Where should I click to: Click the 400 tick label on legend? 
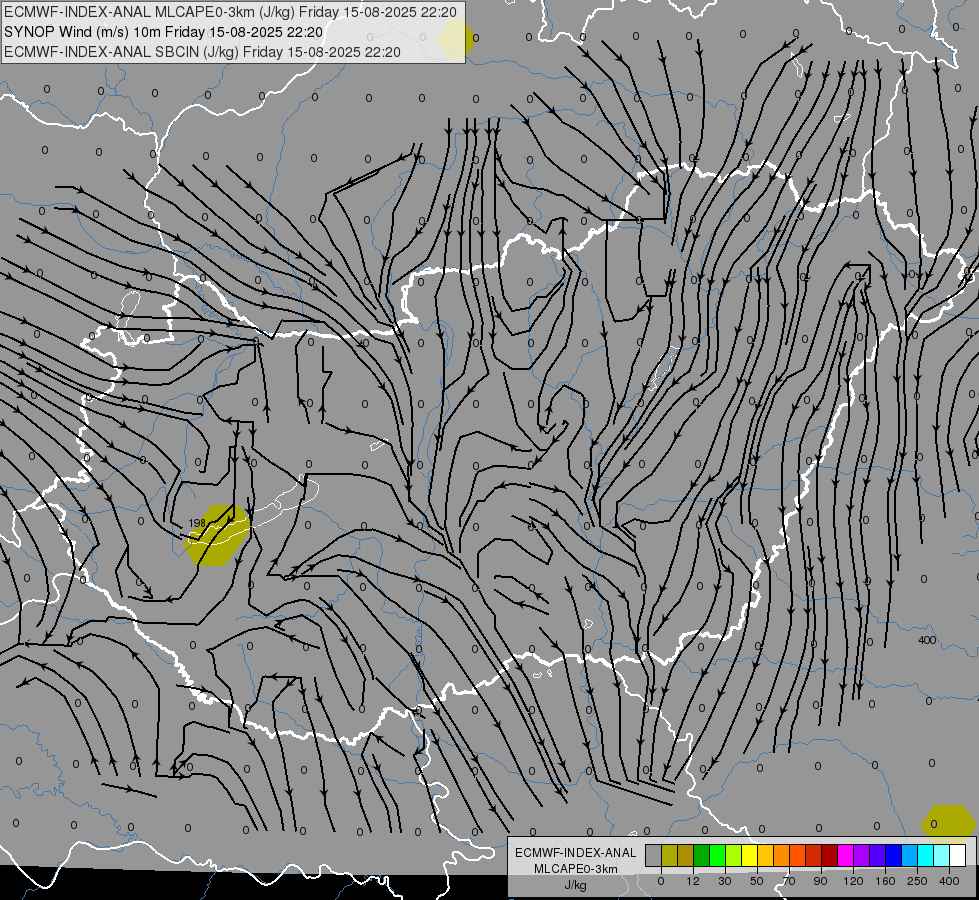949,881
